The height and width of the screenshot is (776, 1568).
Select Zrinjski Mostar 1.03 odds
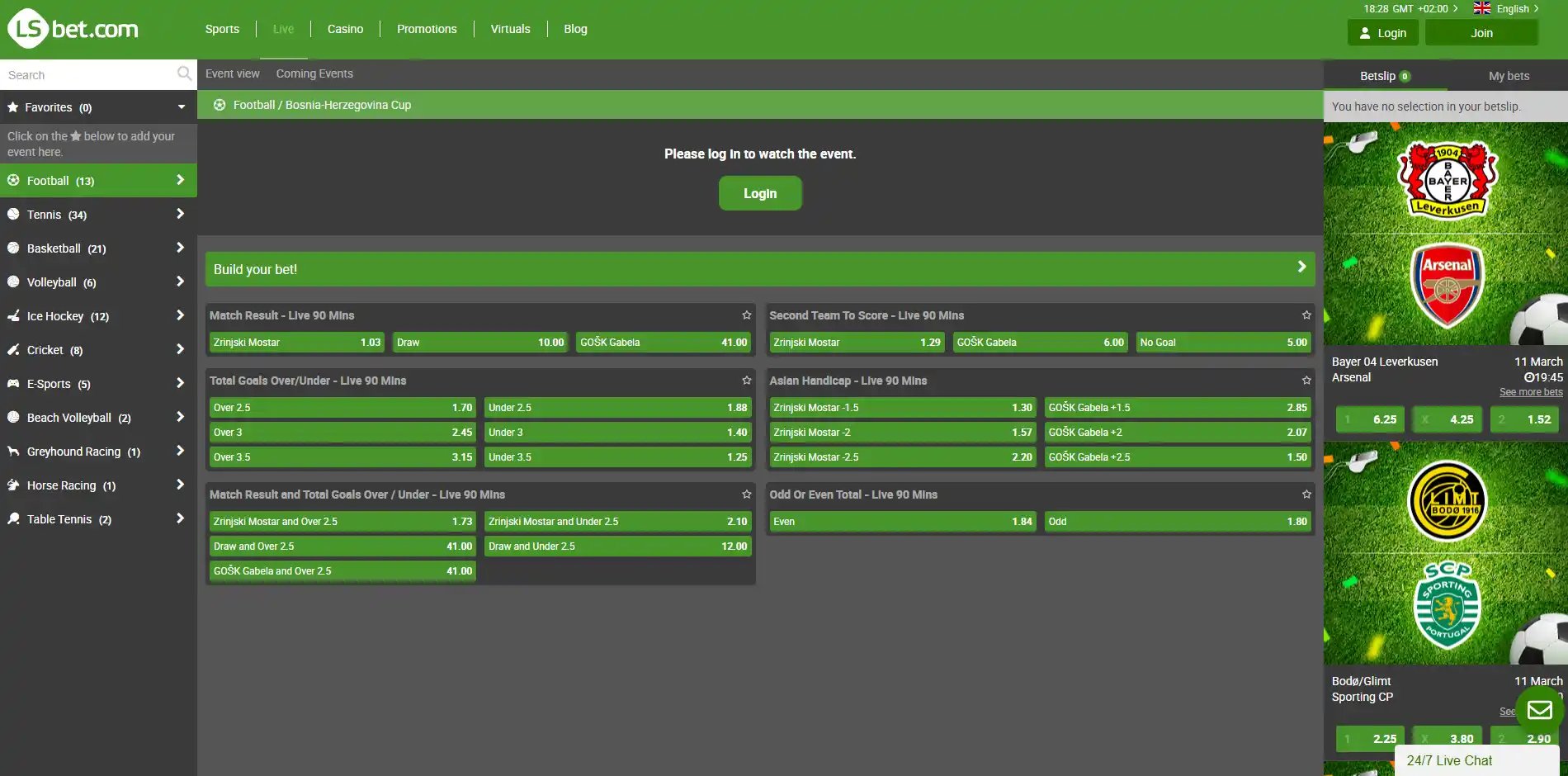[297, 343]
